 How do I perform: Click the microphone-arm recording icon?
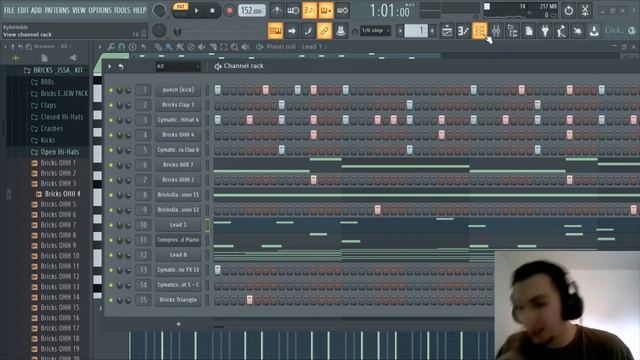point(561,31)
